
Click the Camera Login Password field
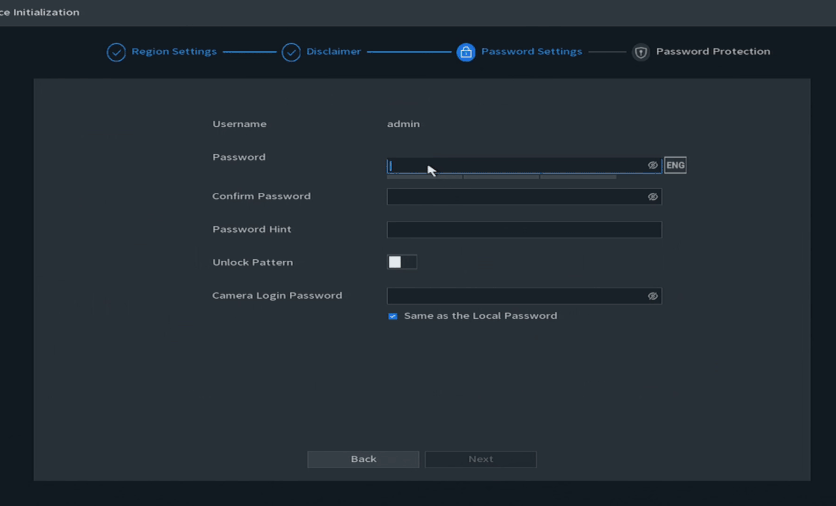click(515, 296)
